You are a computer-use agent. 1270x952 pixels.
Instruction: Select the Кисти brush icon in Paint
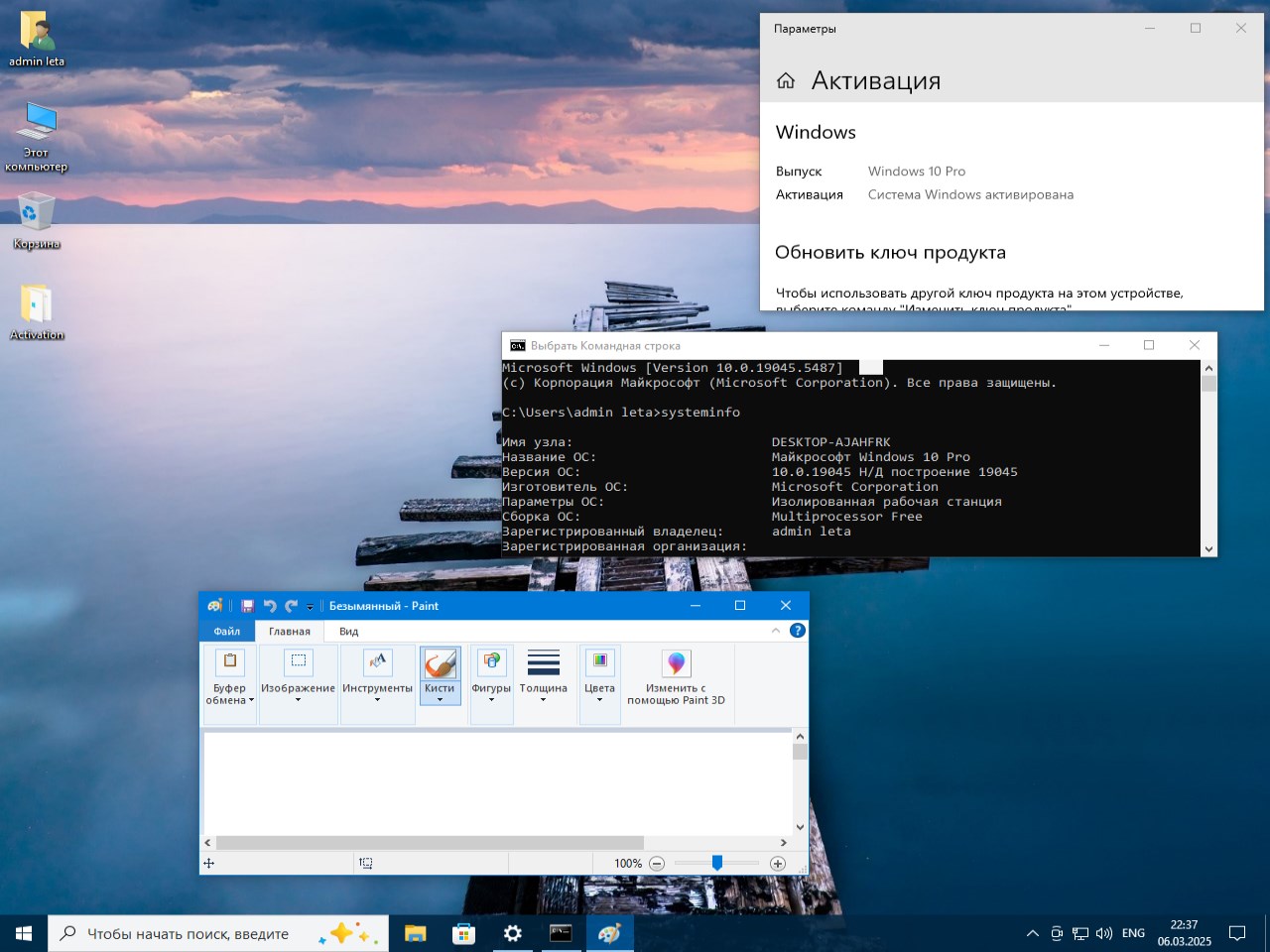pyautogui.click(x=440, y=663)
